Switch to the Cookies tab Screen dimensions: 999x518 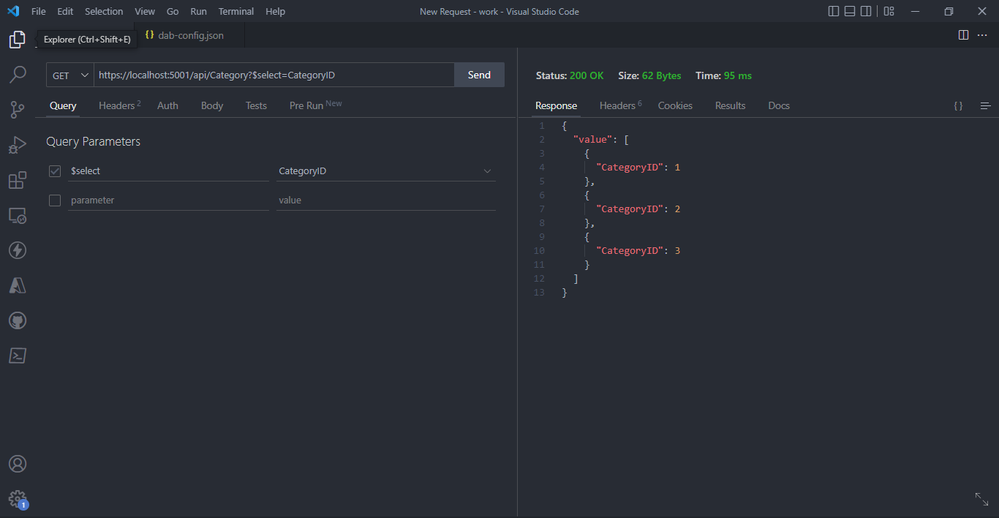pyautogui.click(x=675, y=106)
